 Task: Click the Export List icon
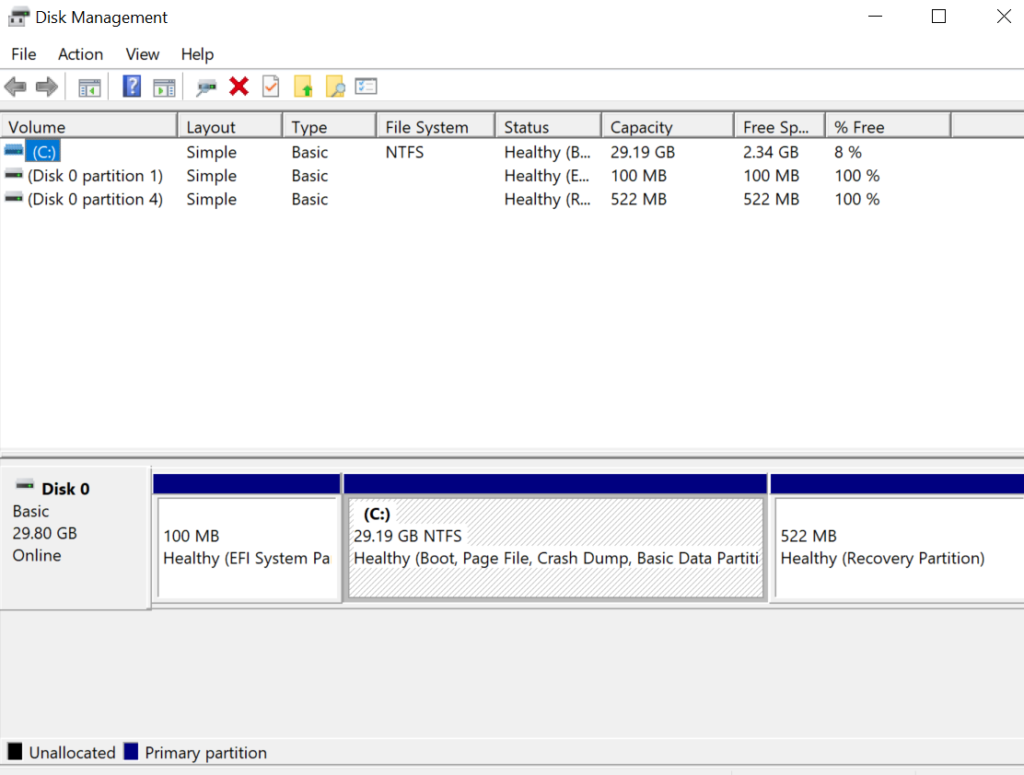click(365, 86)
